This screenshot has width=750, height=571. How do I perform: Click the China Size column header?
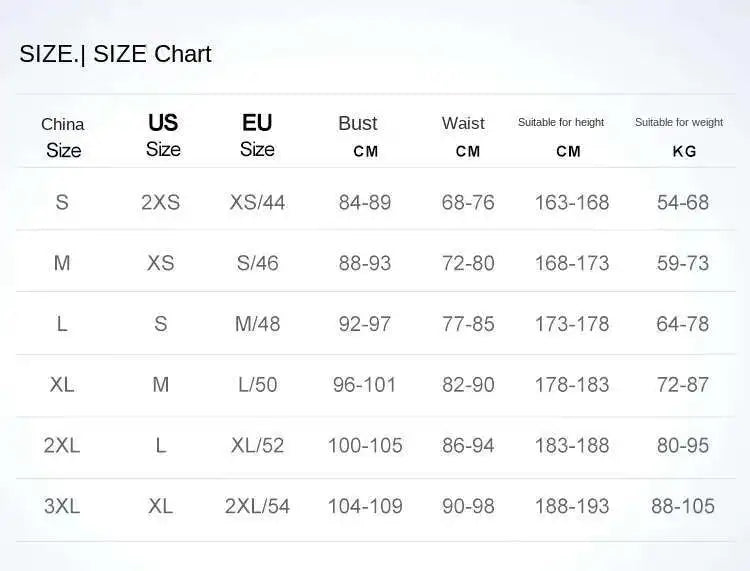click(x=63, y=137)
